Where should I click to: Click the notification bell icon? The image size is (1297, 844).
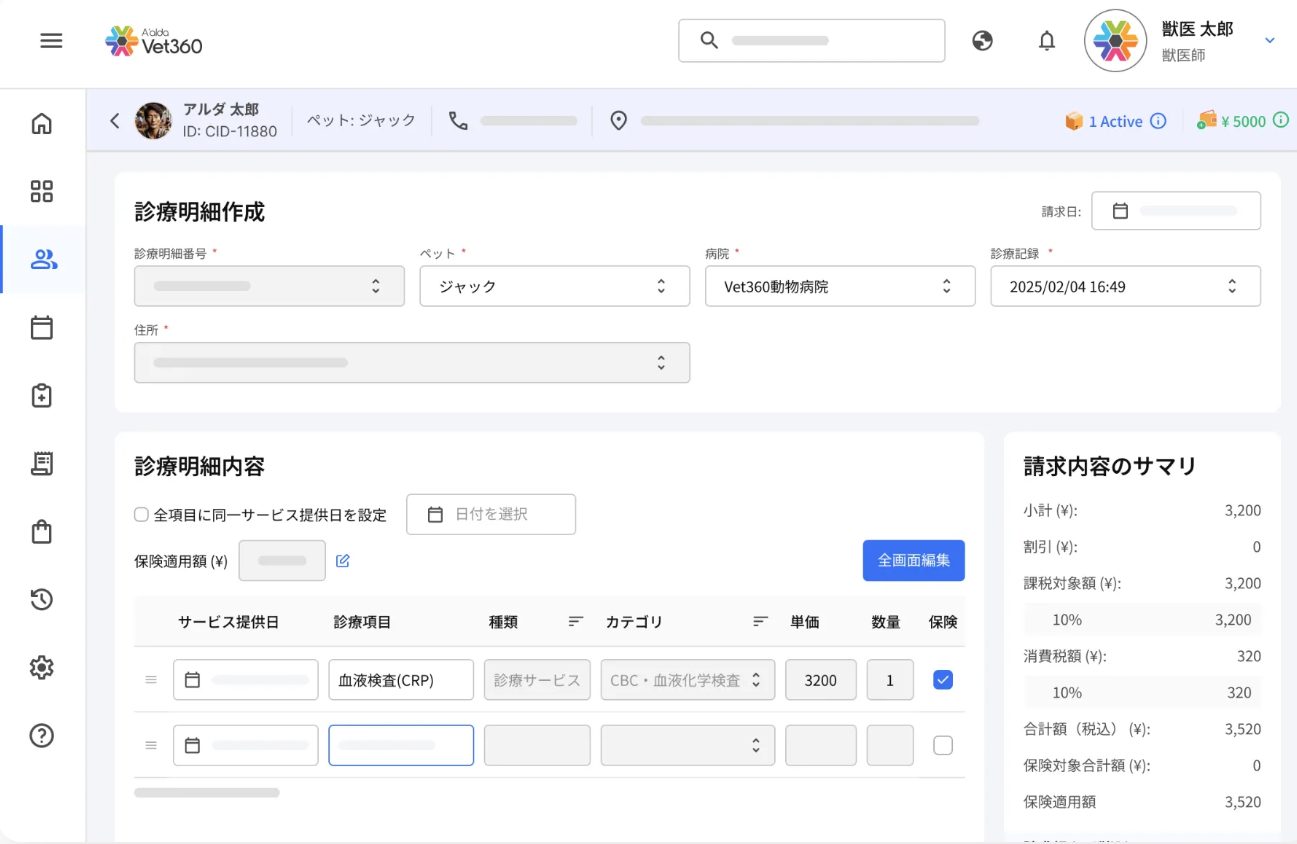pyautogui.click(x=1046, y=41)
